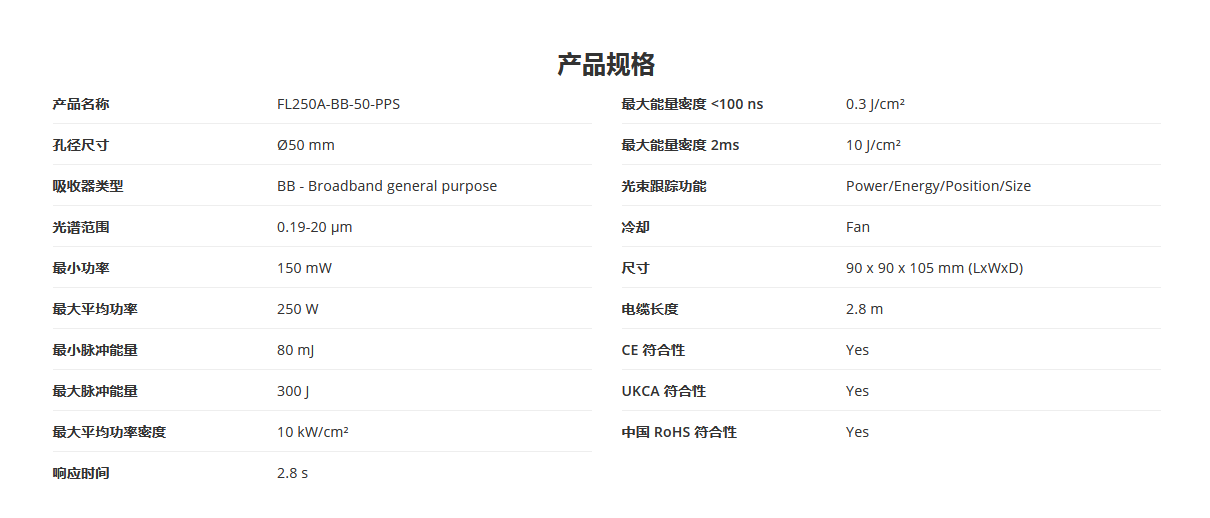Click the energy density value 0.3 J/cm²
The image size is (1210, 518).
tap(876, 104)
